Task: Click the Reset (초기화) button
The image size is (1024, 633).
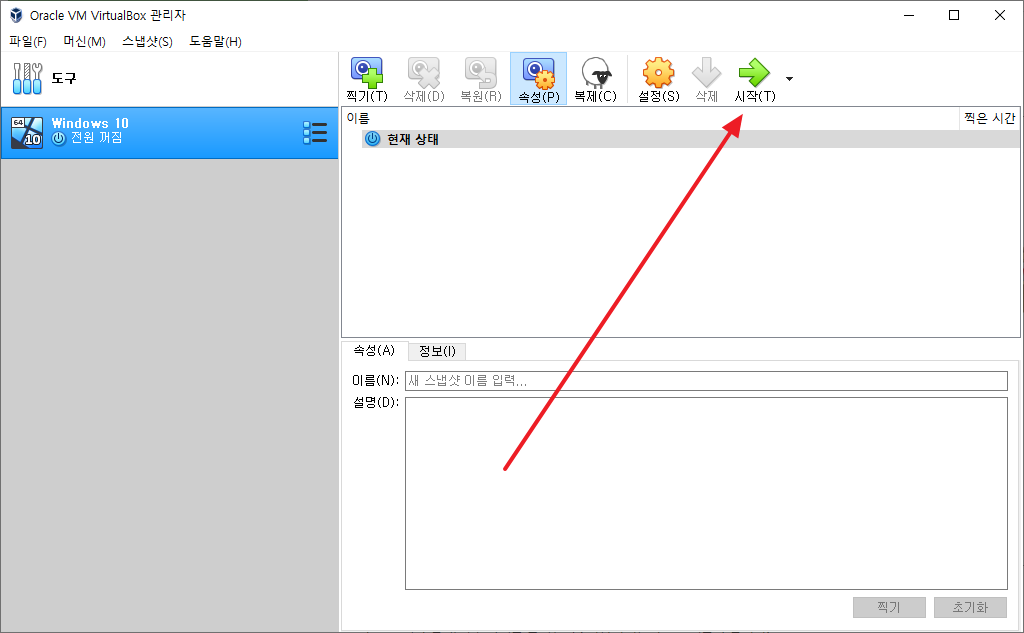Action: click(970, 608)
